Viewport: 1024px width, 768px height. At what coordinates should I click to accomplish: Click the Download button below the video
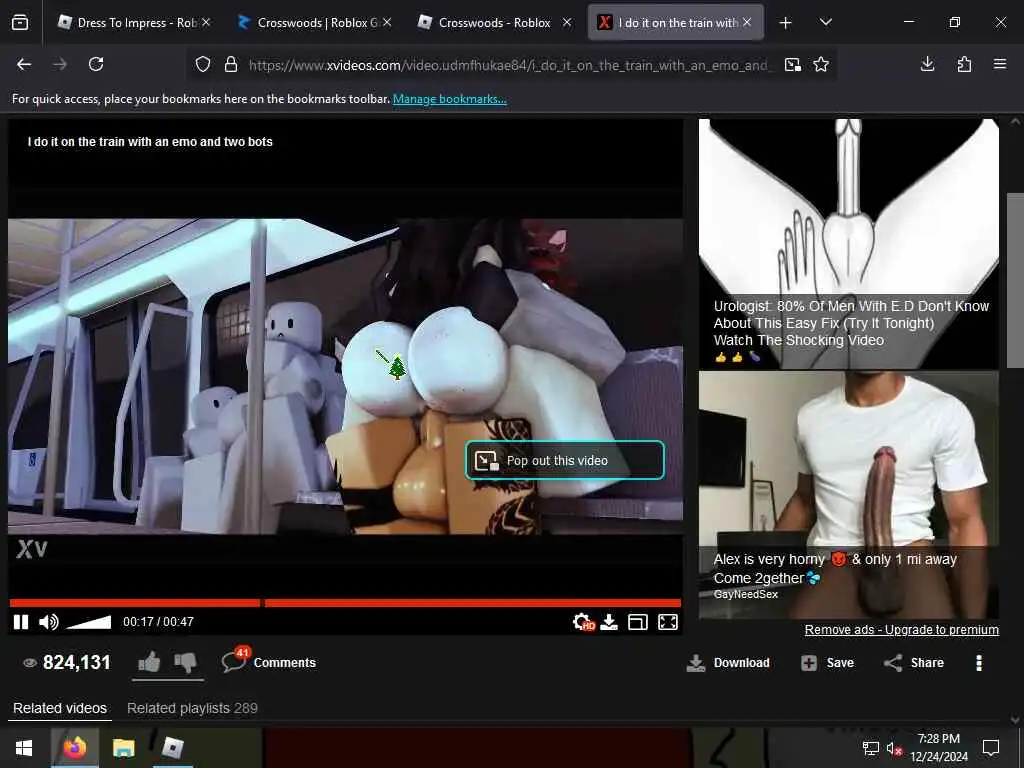click(x=728, y=663)
